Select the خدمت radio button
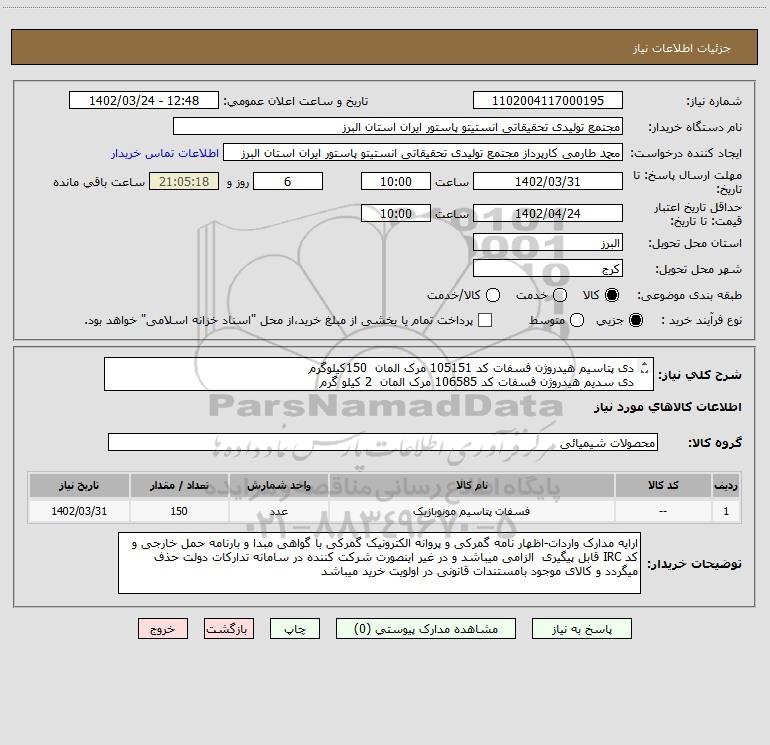Screen dimensions: 770x745 tap(560, 295)
